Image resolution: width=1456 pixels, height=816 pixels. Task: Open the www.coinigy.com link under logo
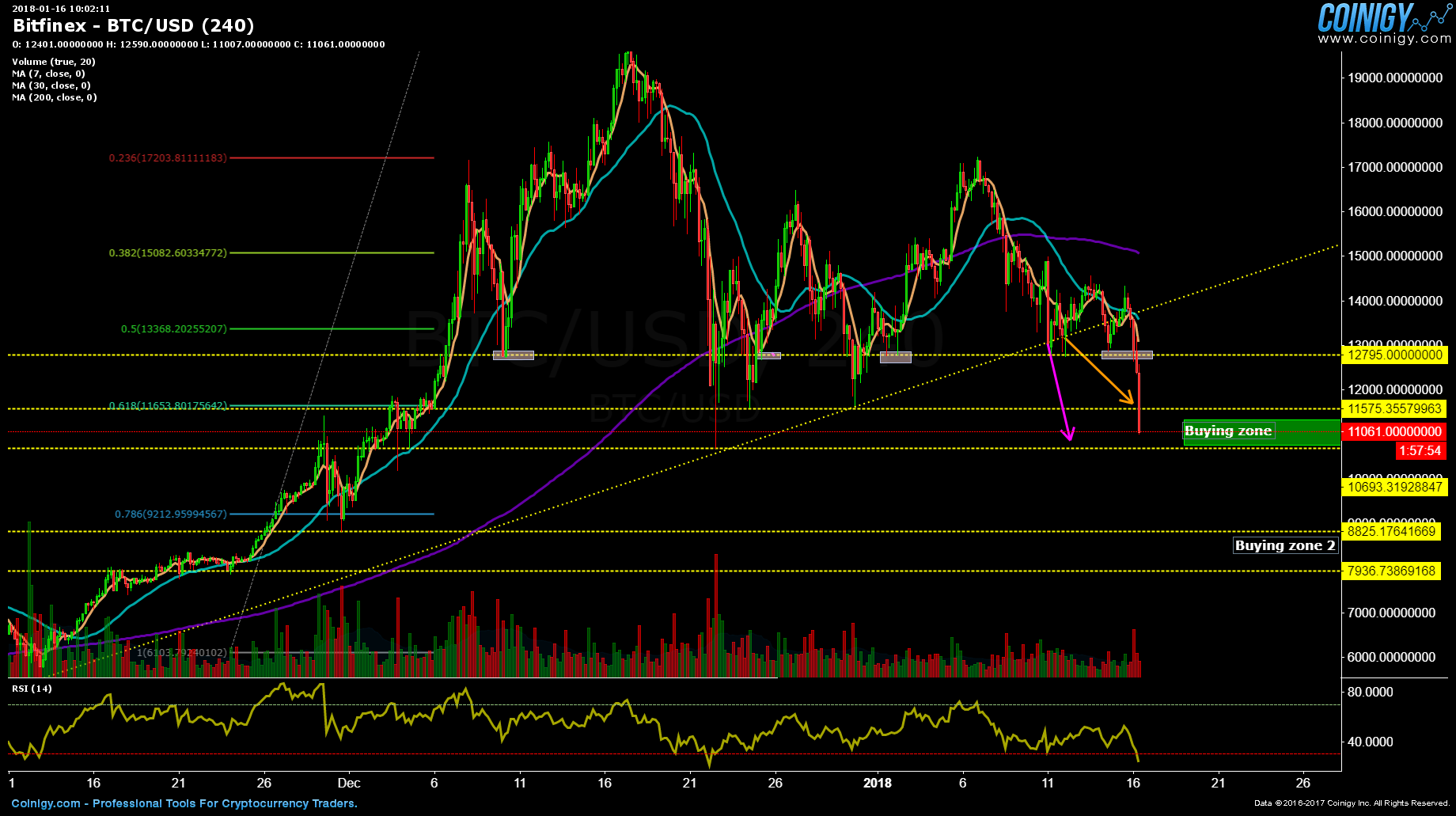[x=1385, y=38]
